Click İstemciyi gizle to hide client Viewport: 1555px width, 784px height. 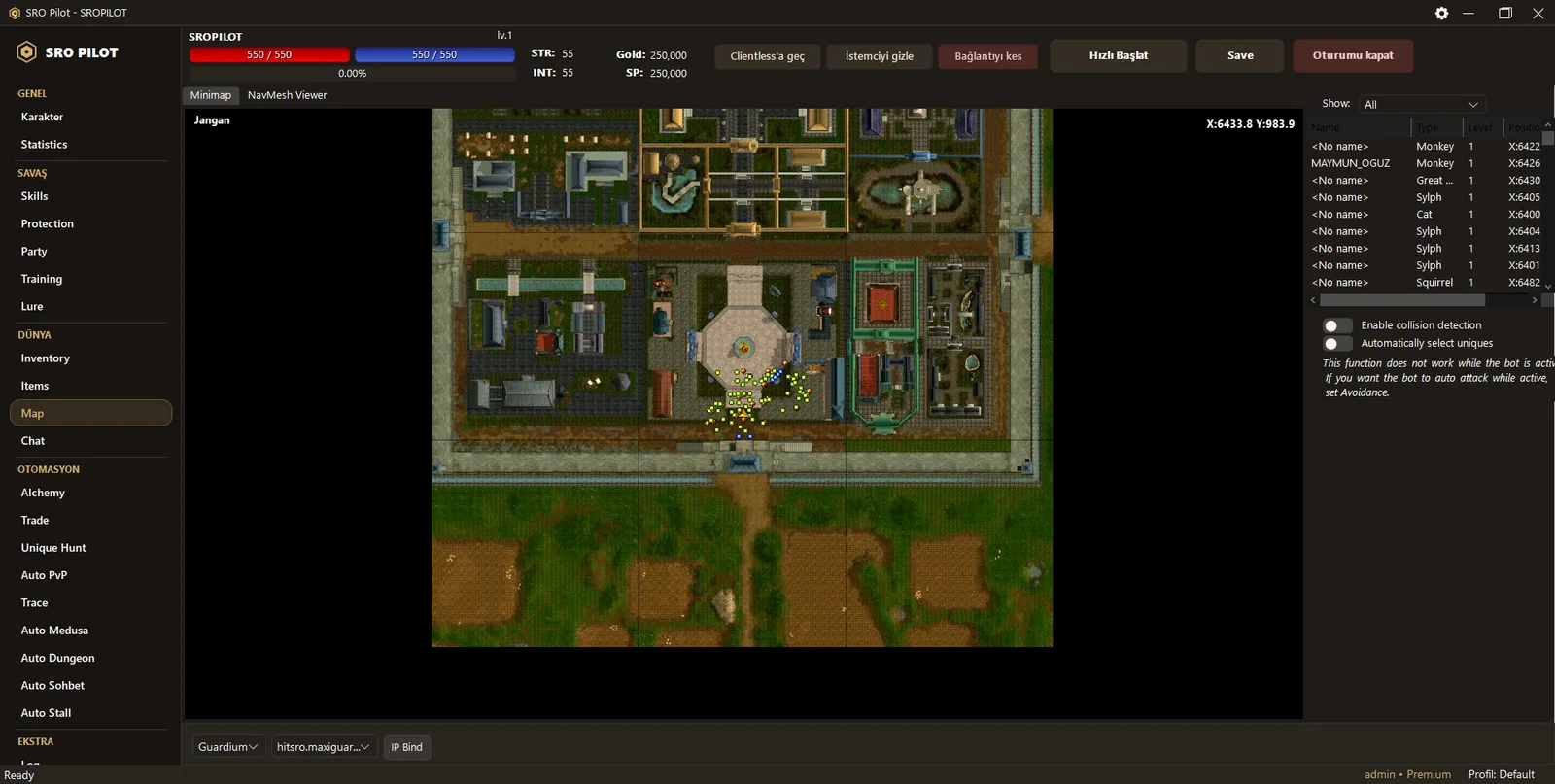(x=880, y=56)
